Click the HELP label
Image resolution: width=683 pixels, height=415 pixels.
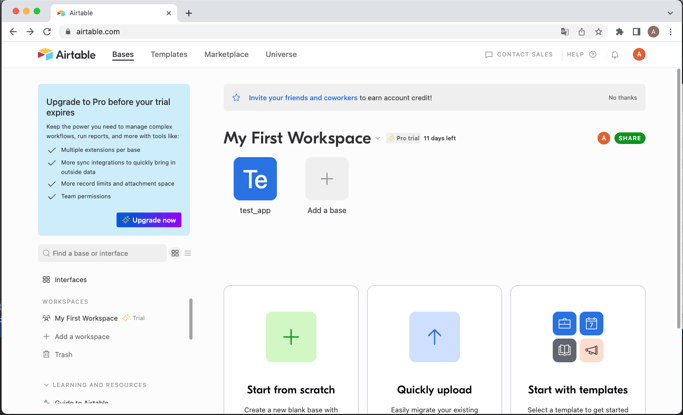[575, 54]
